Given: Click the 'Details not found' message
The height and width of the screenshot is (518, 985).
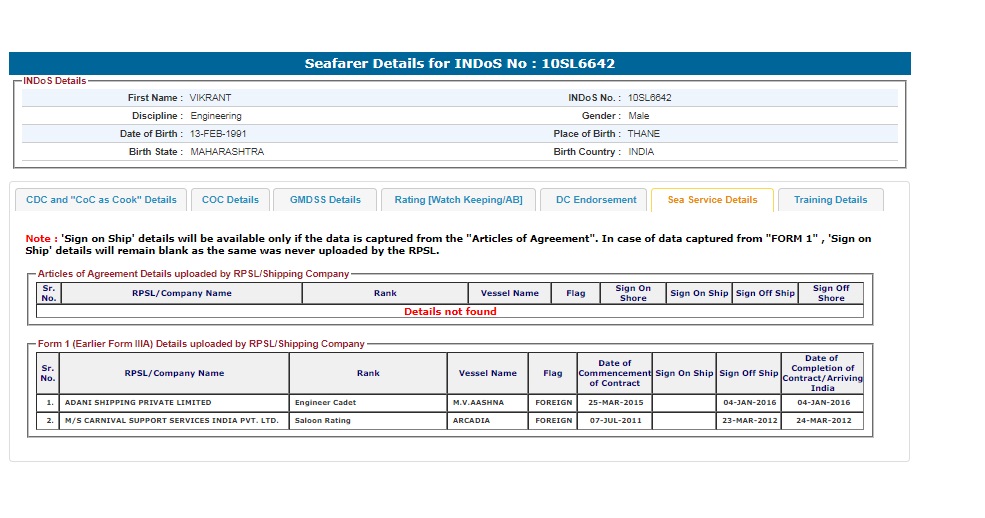Looking at the screenshot, I should tap(450, 312).
